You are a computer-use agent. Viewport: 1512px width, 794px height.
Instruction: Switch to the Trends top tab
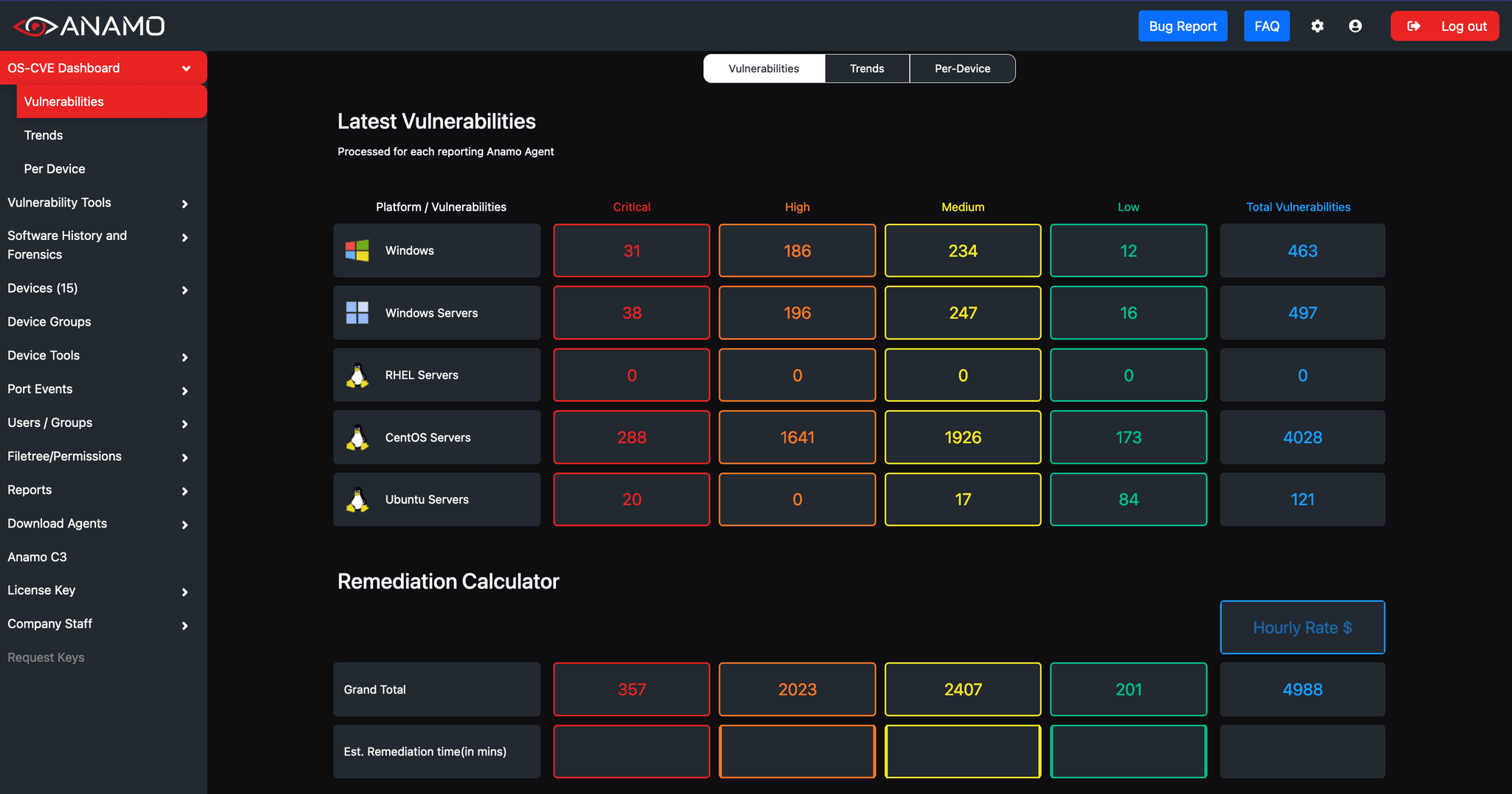tap(867, 68)
